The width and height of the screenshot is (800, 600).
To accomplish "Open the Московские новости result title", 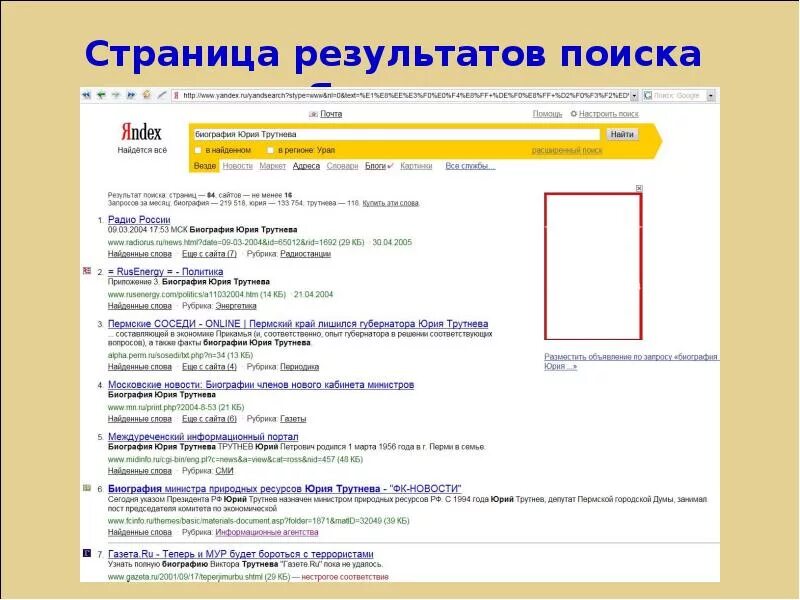I will pos(261,385).
